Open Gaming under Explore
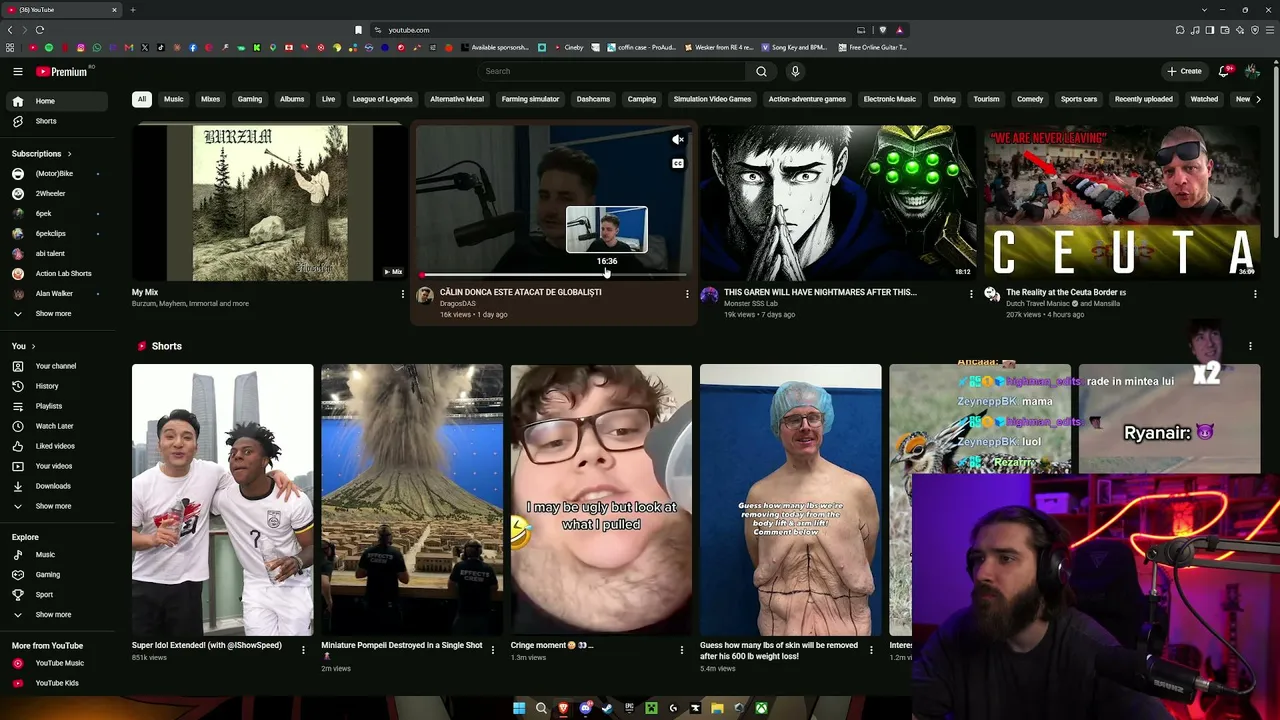Viewport: 1280px width, 720px height. point(57,575)
